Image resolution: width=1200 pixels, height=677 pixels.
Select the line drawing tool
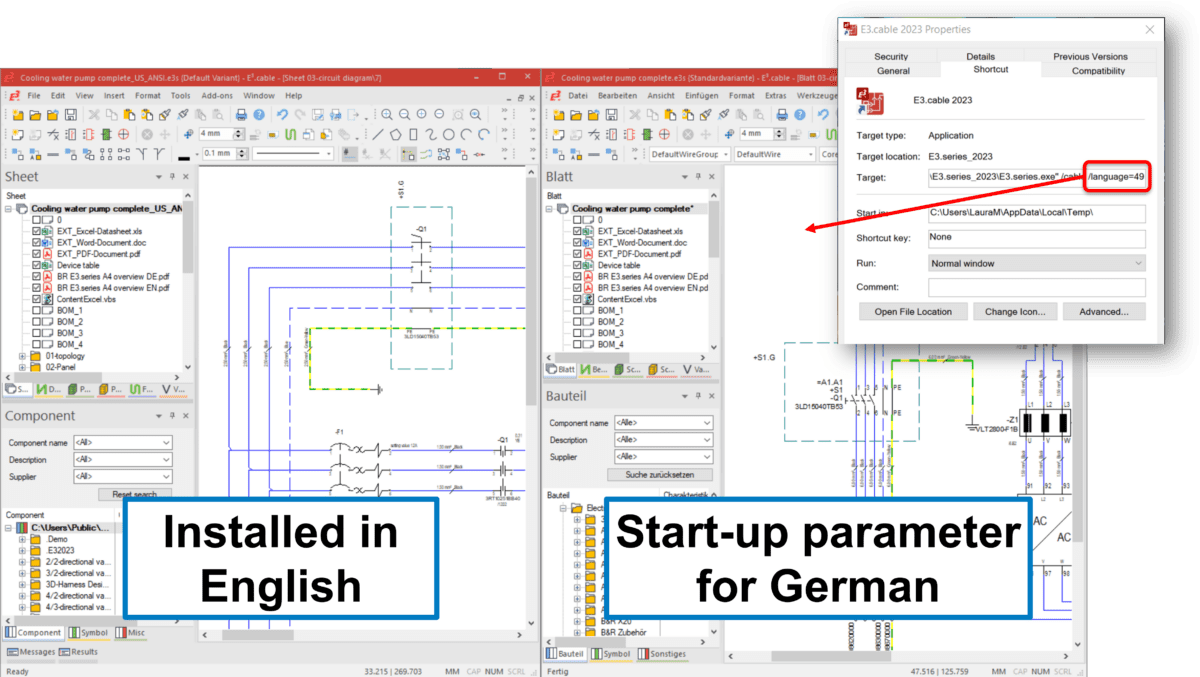(378, 134)
